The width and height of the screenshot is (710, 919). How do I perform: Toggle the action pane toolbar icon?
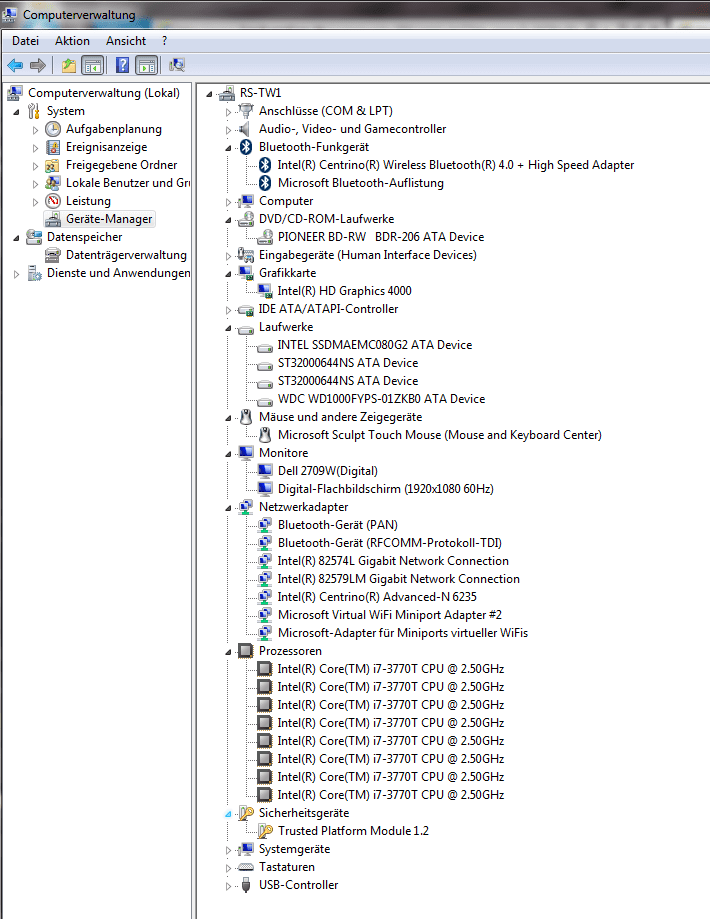(147, 65)
